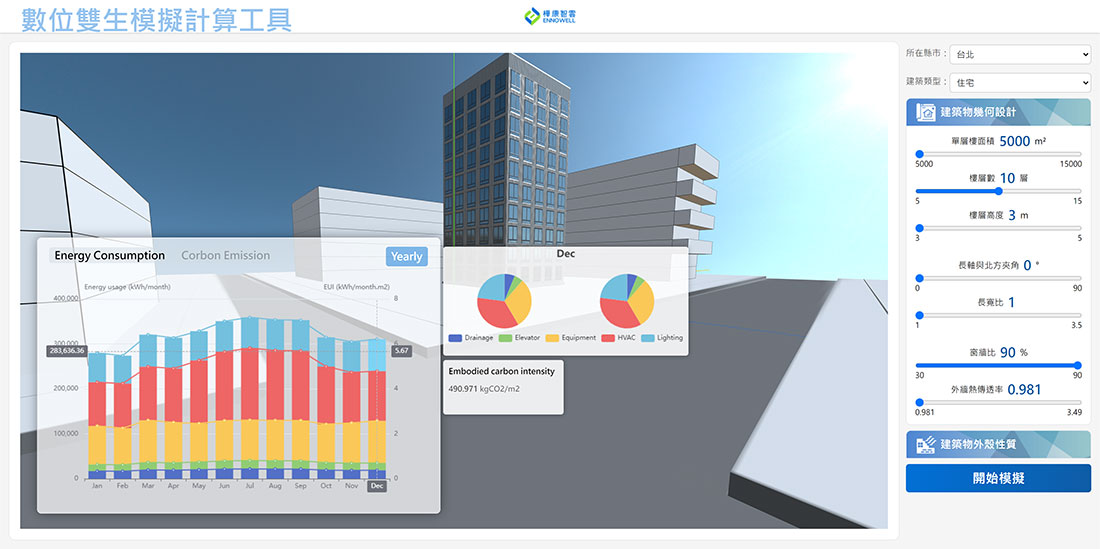
Task: Switch to the Carbon Emission tab
Action: (x=225, y=256)
